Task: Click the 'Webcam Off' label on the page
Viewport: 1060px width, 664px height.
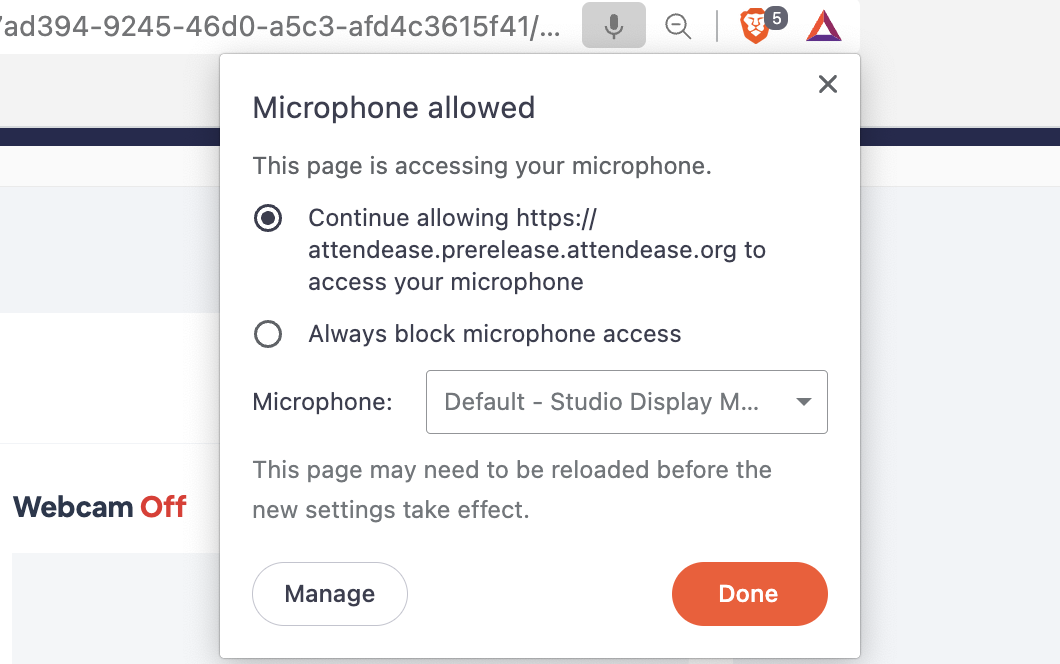Action: pyautogui.click(x=99, y=507)
